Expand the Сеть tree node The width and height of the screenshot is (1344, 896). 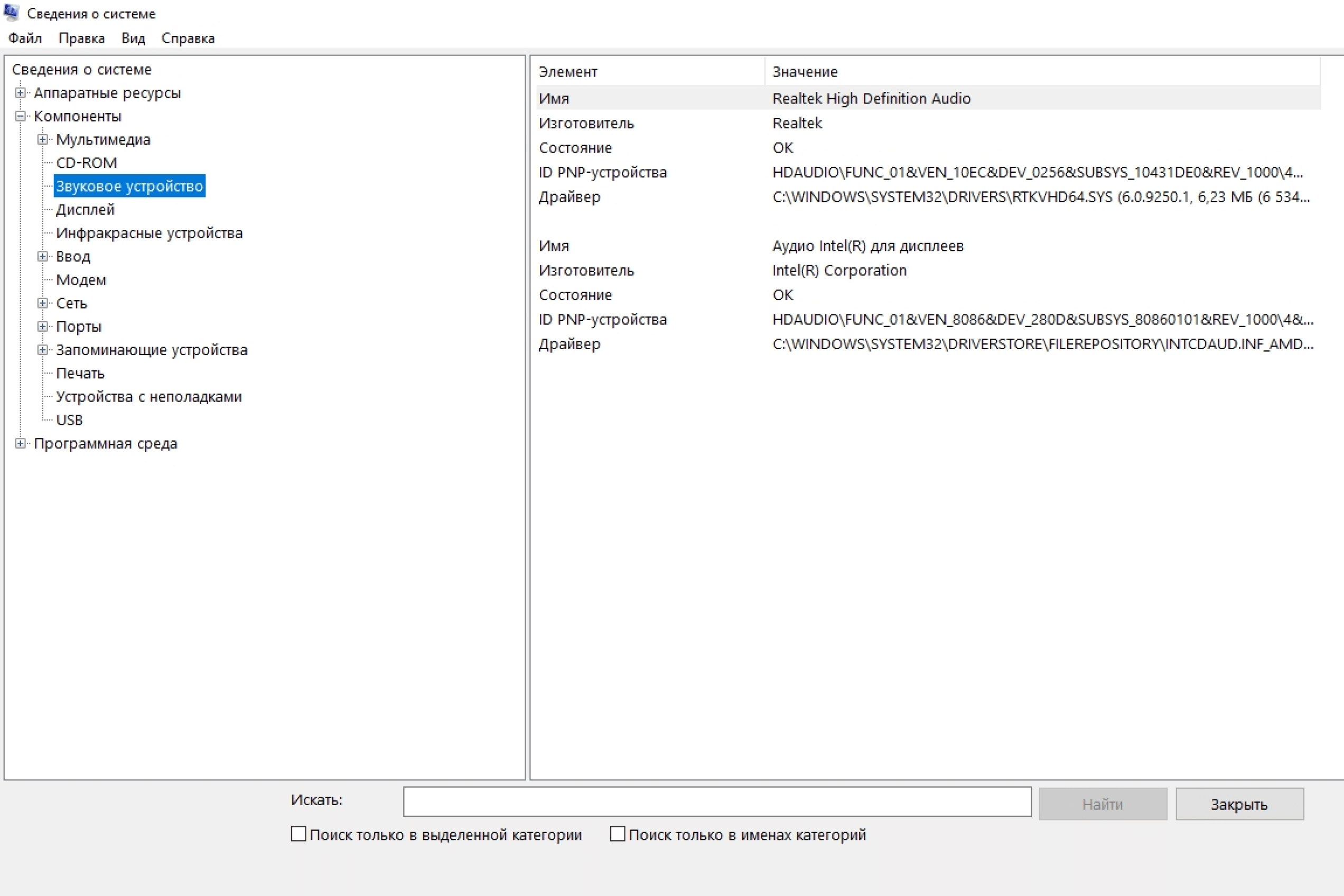point(43,303)
